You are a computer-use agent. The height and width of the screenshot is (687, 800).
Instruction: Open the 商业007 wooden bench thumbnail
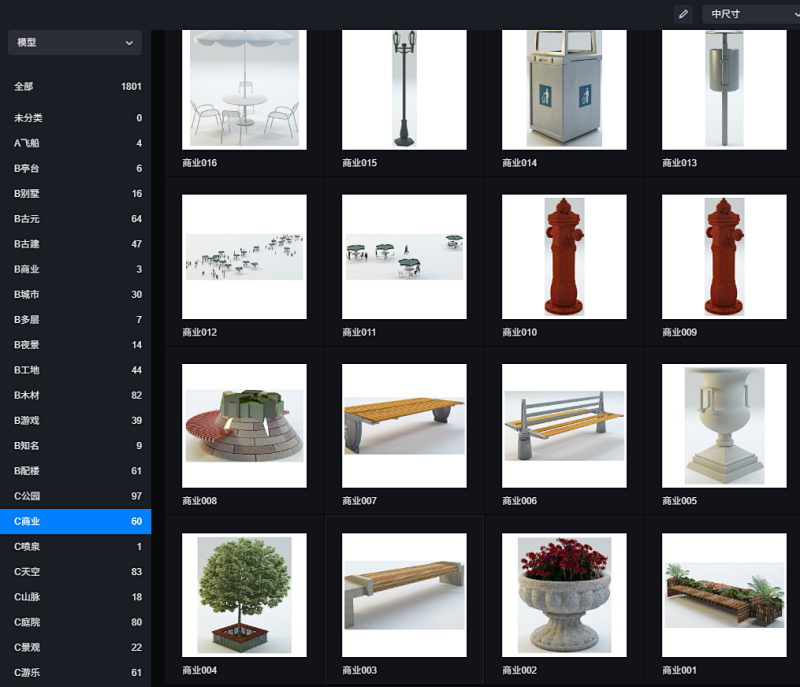404,426
